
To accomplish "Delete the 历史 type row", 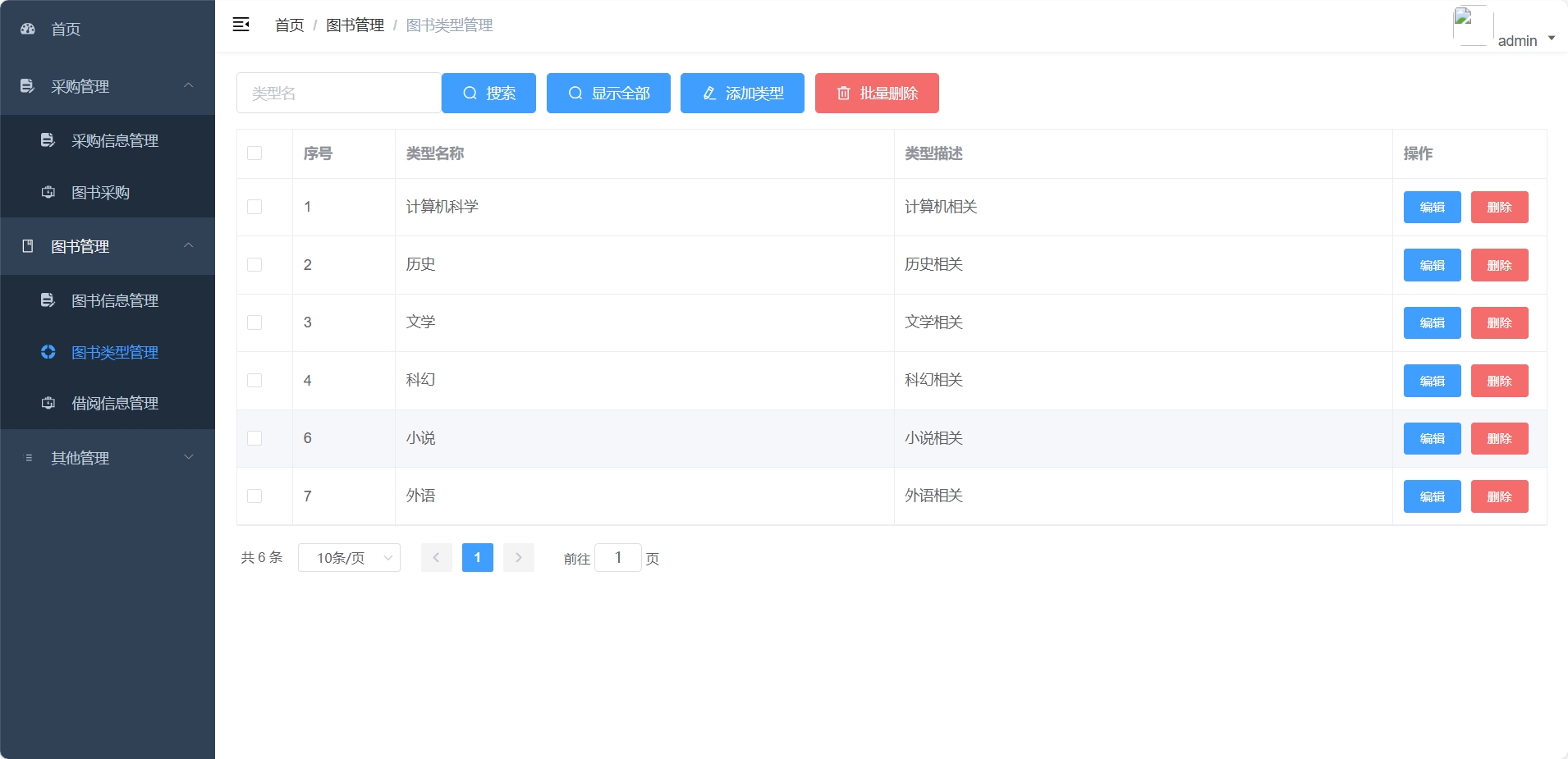I will pos(1499,265).
